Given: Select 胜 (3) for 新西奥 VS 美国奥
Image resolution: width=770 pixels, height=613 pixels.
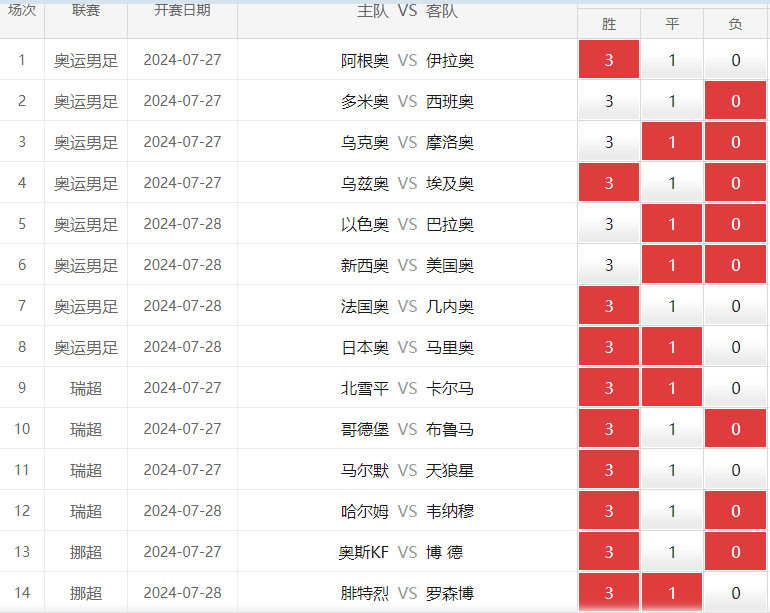Looking at the screenshot, I should 609,265.
